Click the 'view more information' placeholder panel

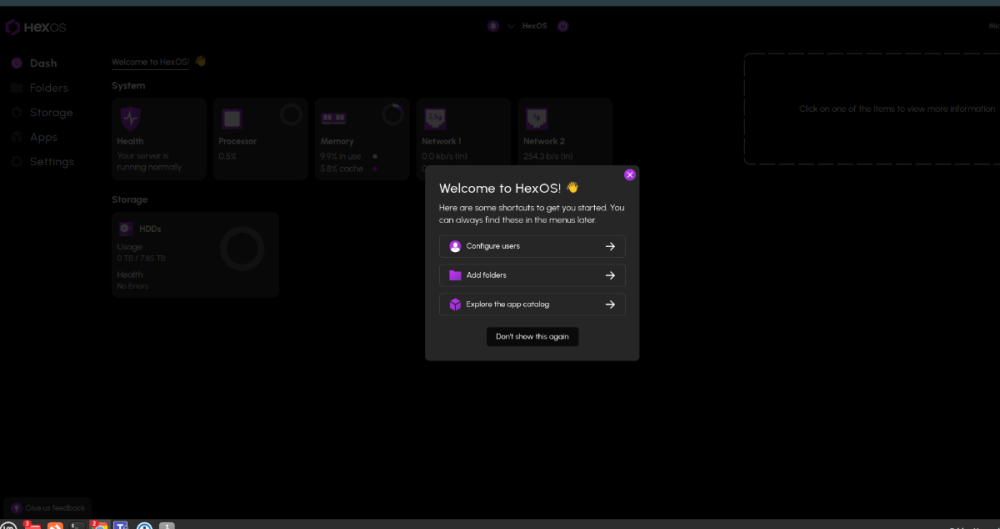(x=872, y=109)
